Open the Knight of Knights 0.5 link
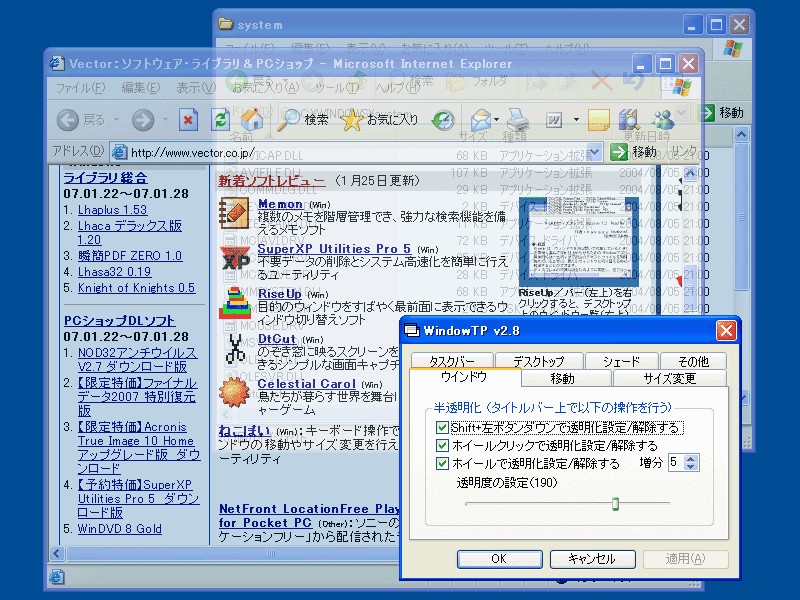800x600 pixels. click(136, 288)
